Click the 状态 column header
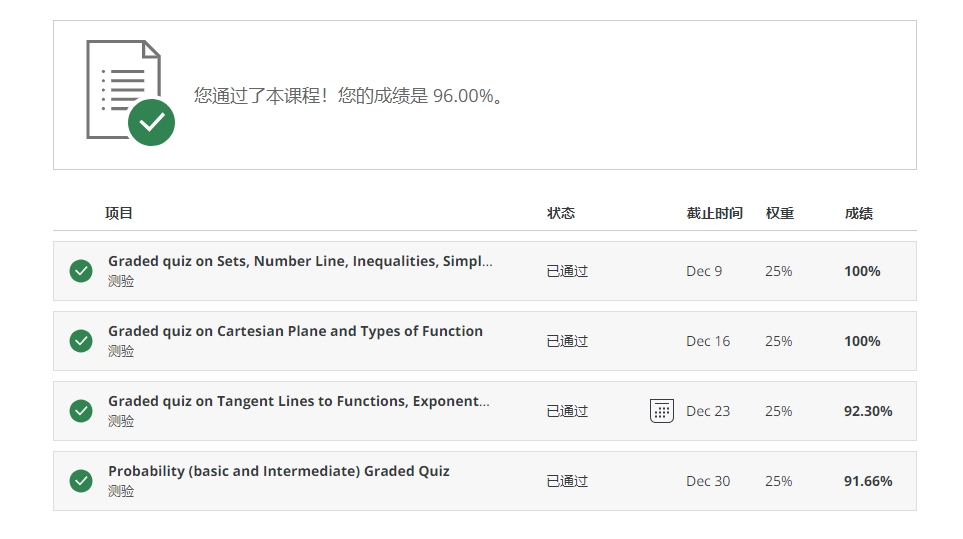 561,213
